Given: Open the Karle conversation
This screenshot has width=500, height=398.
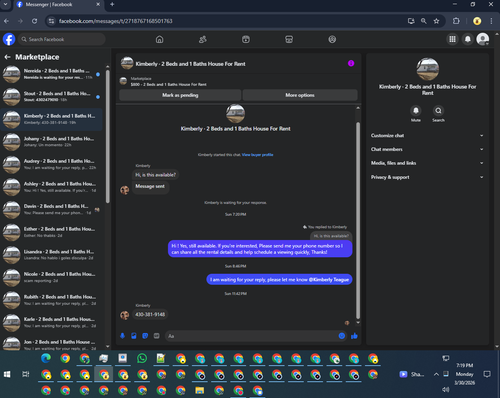Looking at the screenshot, I should point(52,322).
